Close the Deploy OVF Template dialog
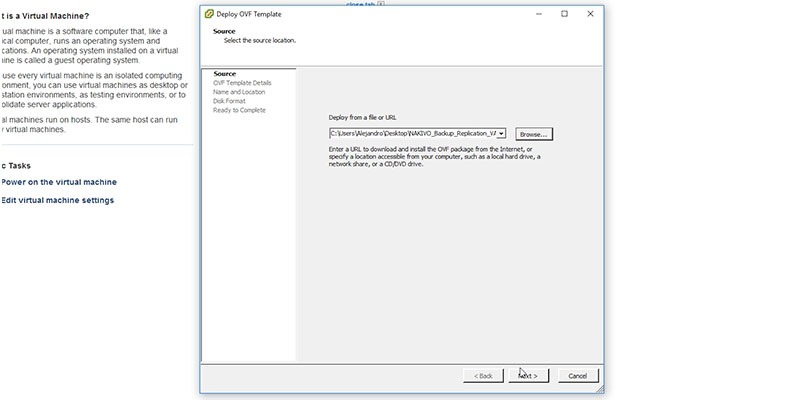 pyautogui.click(x=590, y=14)
